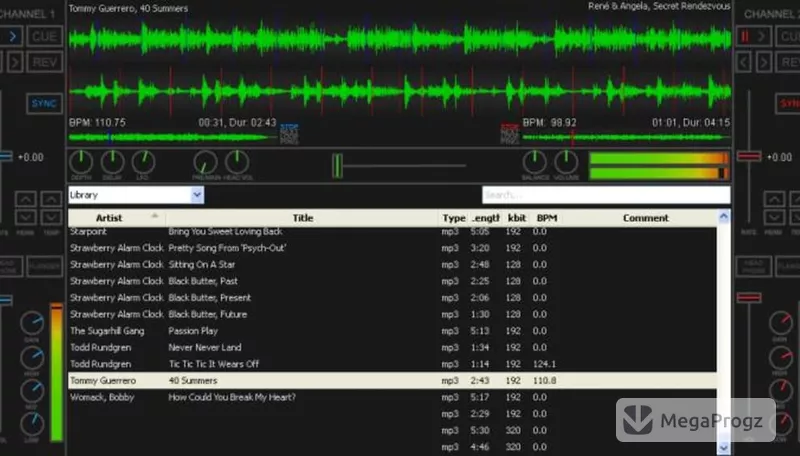Image resolution: width=800 pixels, height=456 pixels.
Task: Click the Channel 2 red pitch slider handle
Action: tap(749, 157)
